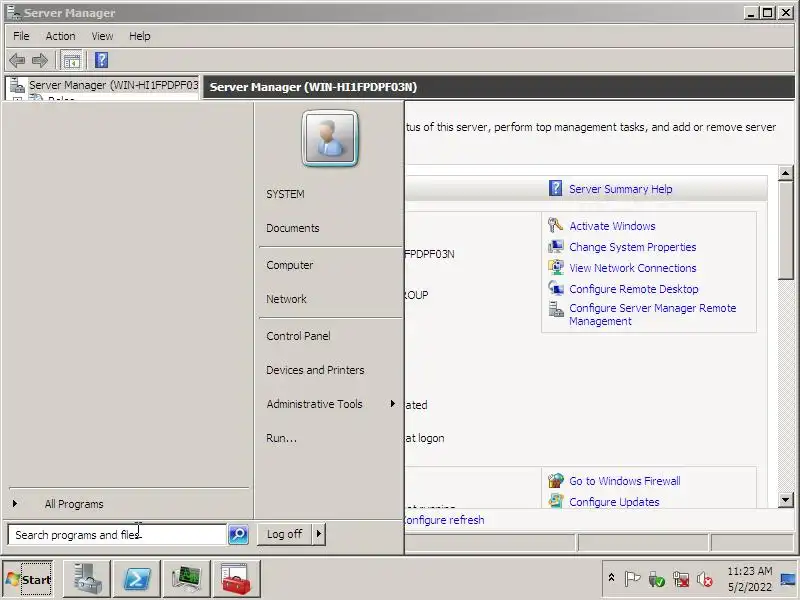800x600 pixels.
Task: Click the network status tray icon
Action: (681, 579)
